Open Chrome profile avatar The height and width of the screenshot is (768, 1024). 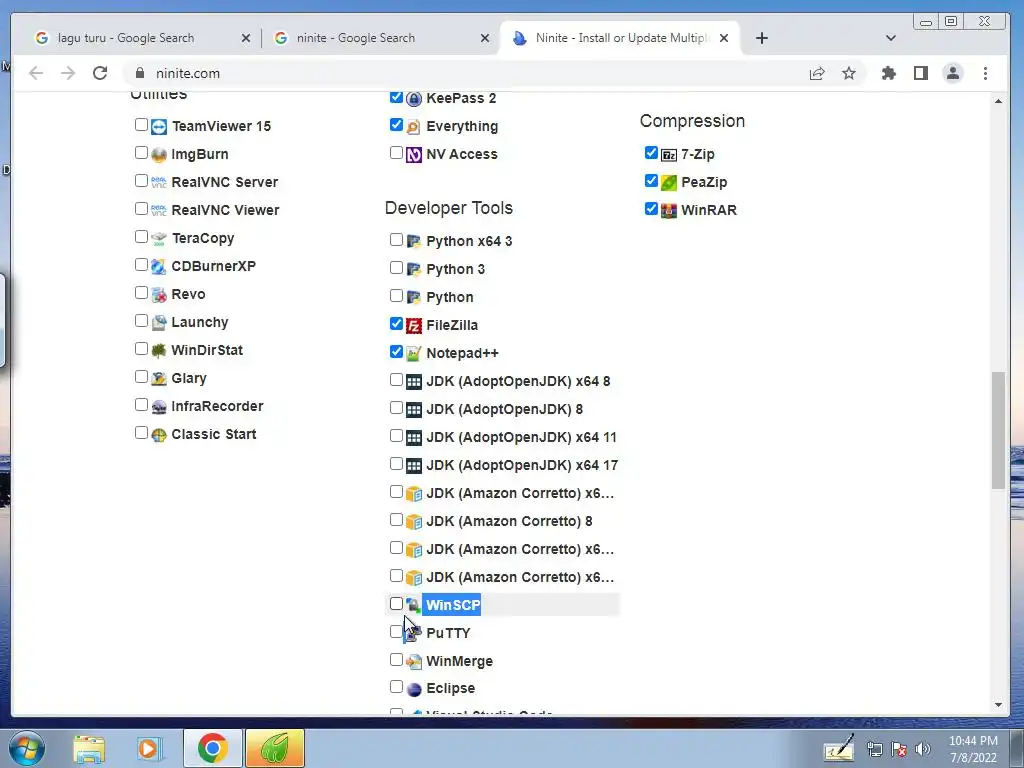(953, 73)
